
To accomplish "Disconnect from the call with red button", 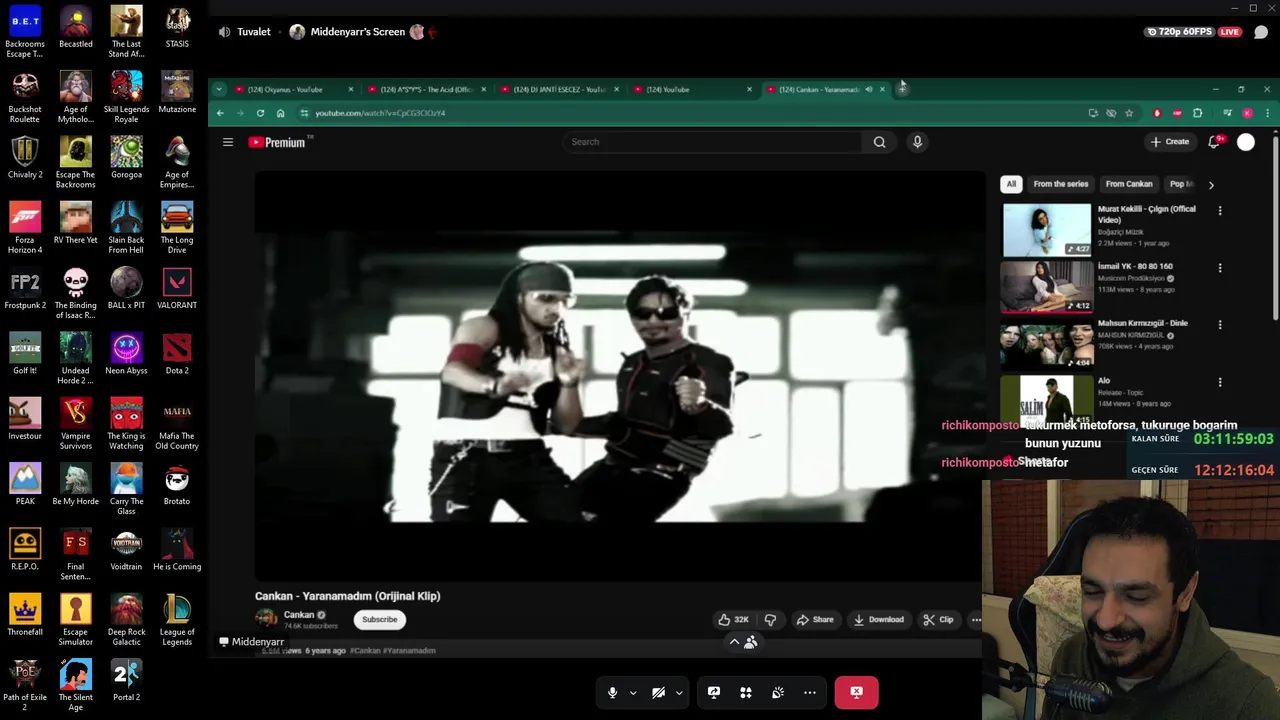I will (x=856, y=692).
